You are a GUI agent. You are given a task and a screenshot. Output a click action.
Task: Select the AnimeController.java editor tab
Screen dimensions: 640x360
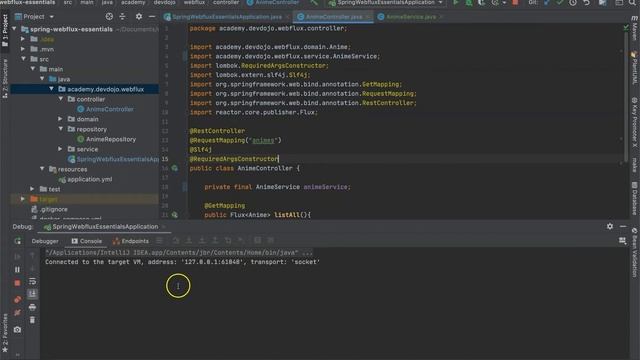point(333,17)
